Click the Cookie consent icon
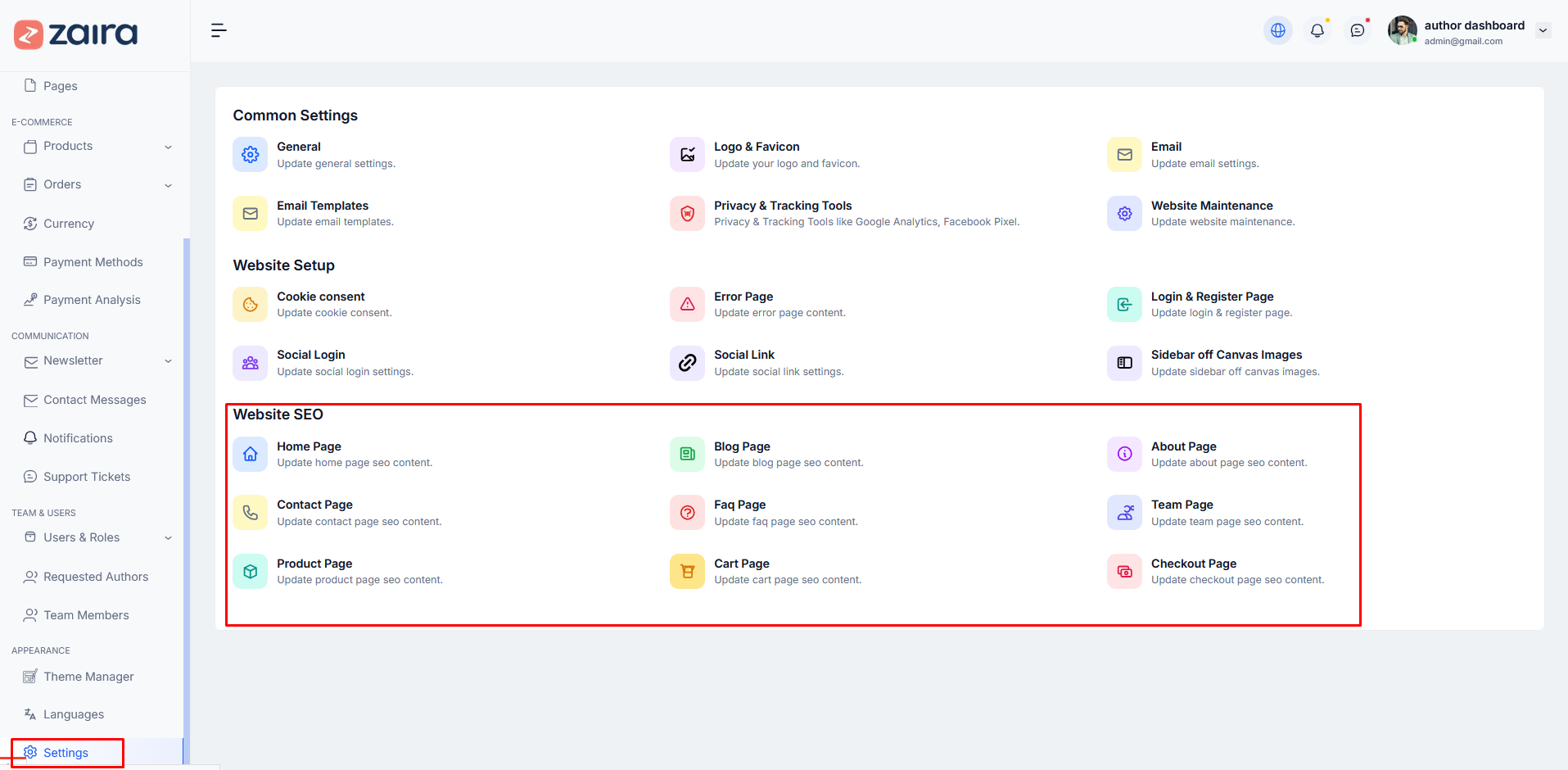1568x770 pixels. pos(251,305)
